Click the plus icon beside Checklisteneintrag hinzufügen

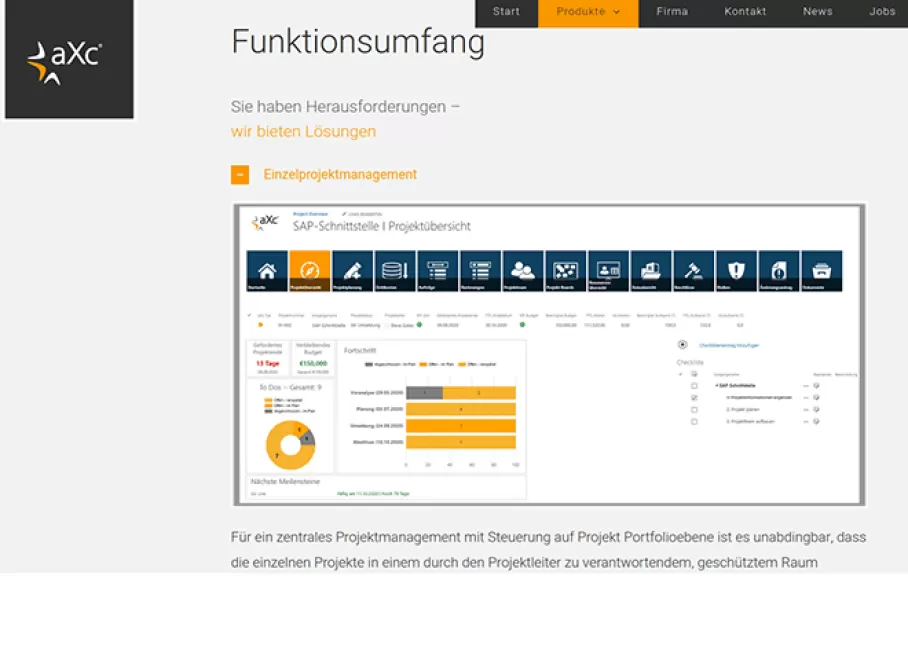pyautogui.click(x=683, y=345)
